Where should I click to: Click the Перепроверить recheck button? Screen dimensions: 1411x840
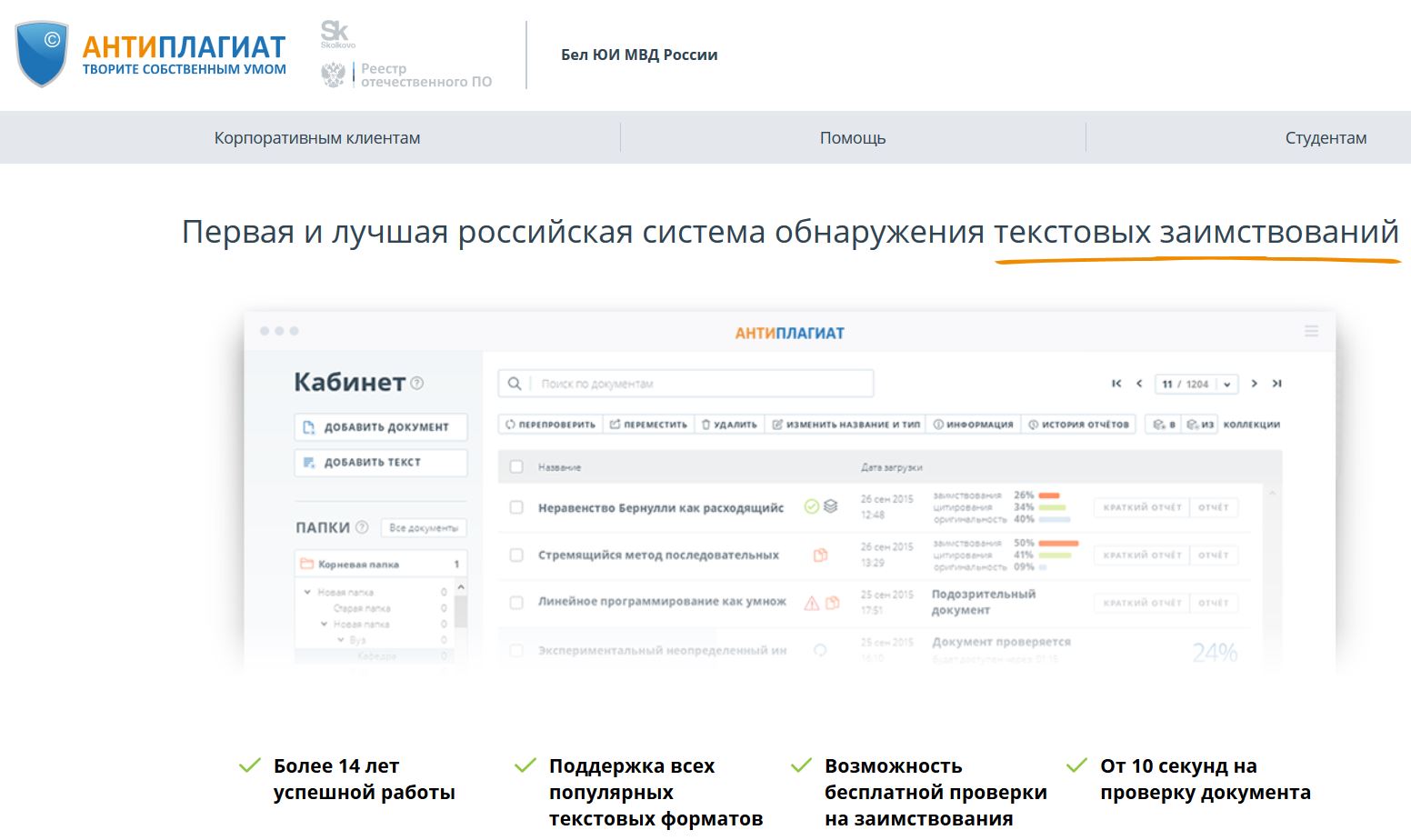(x=550, y=425)
